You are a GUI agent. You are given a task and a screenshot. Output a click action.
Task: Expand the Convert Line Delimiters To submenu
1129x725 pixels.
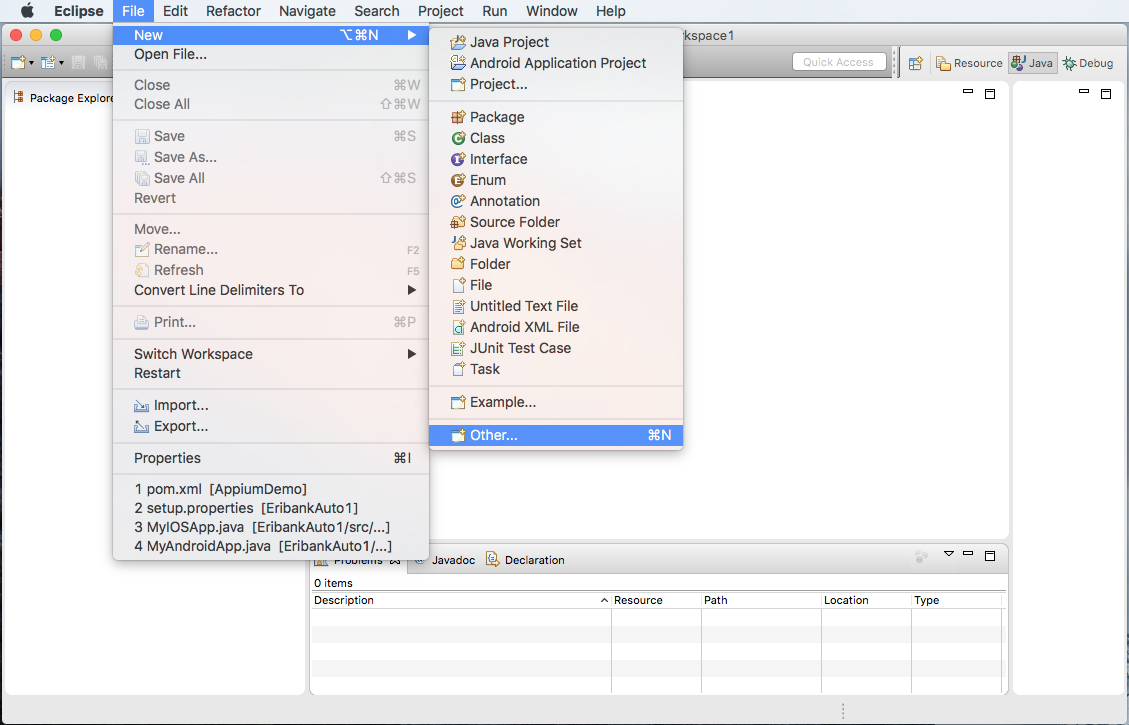click(271, 290)
